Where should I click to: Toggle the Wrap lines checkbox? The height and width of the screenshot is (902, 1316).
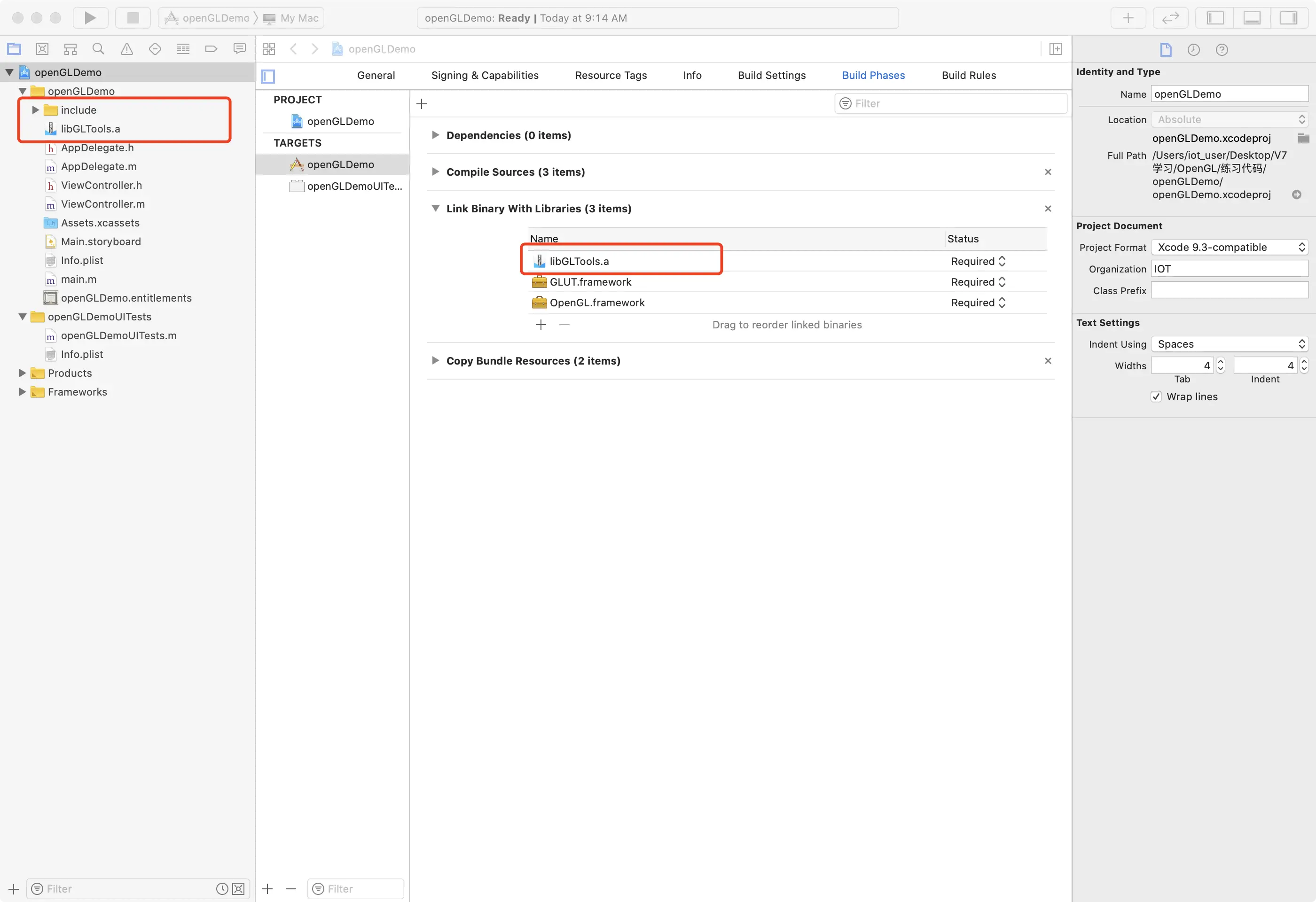[x=1156, y=397]
